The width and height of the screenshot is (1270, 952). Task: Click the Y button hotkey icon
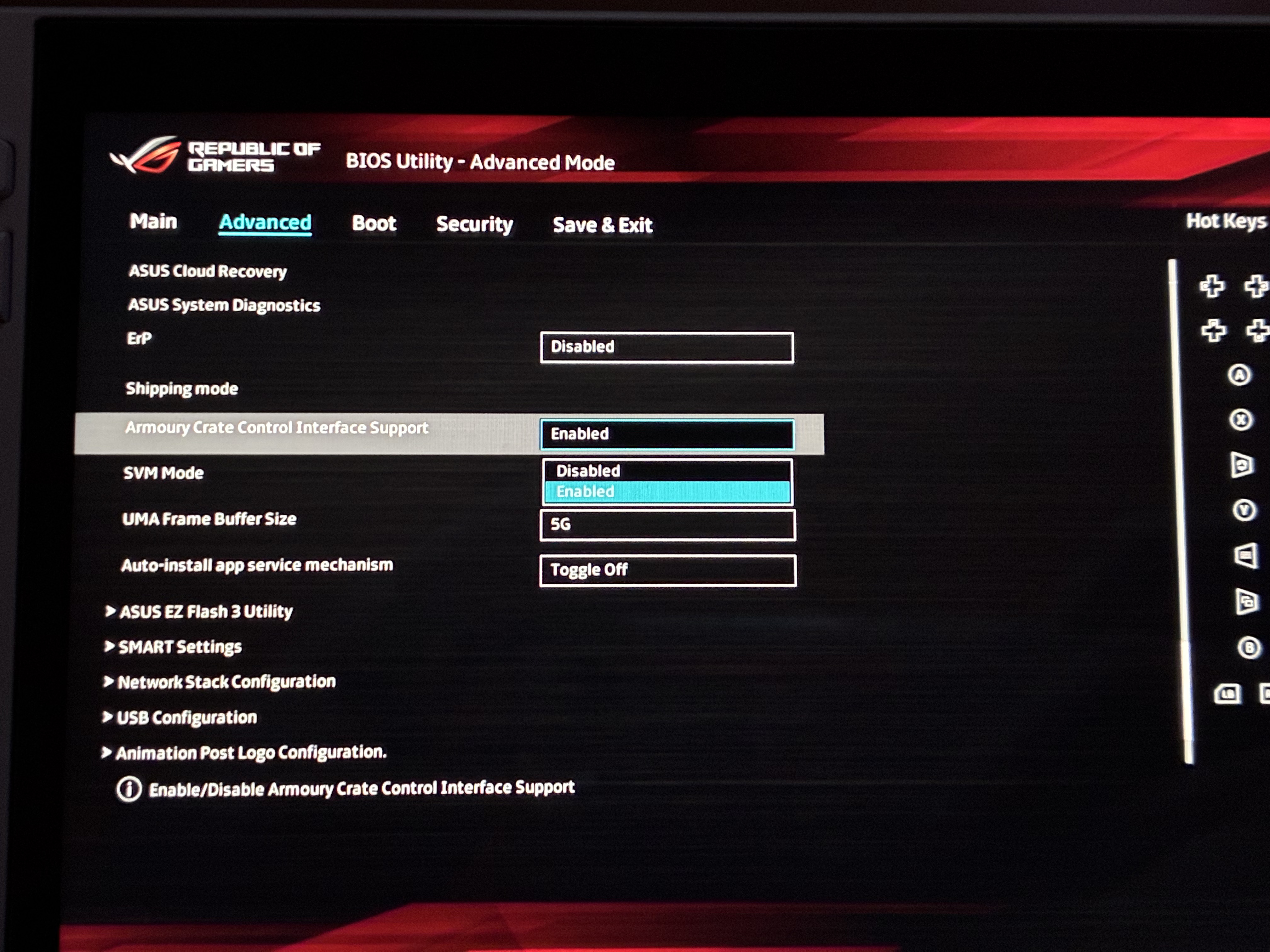click(x=1244, y=510)
